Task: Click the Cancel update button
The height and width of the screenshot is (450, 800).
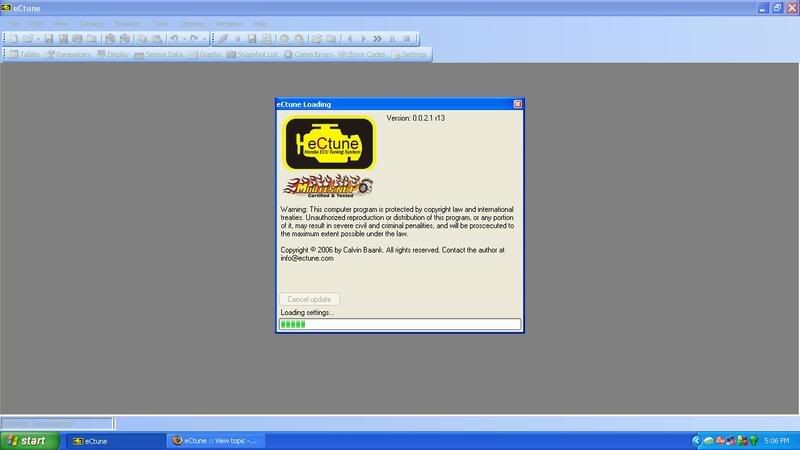Action: (309, 299)
